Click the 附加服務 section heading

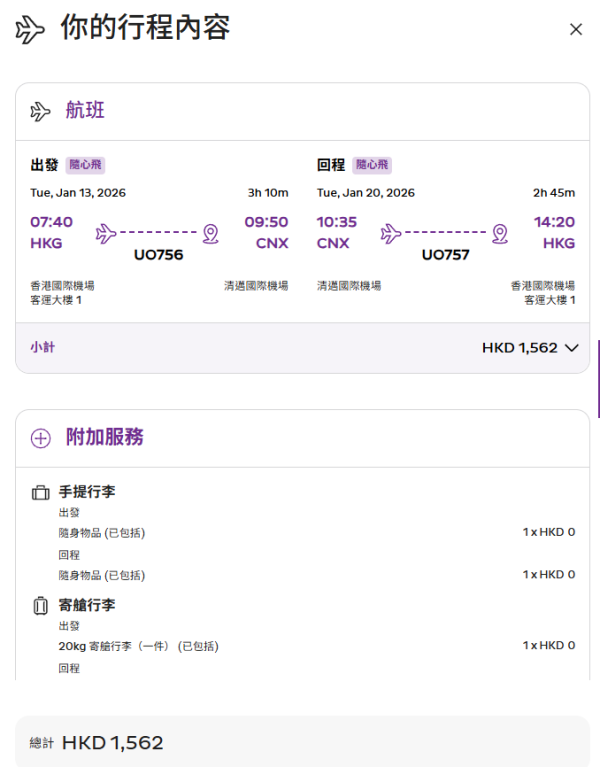pyautogui.click(x=105, y=437)
